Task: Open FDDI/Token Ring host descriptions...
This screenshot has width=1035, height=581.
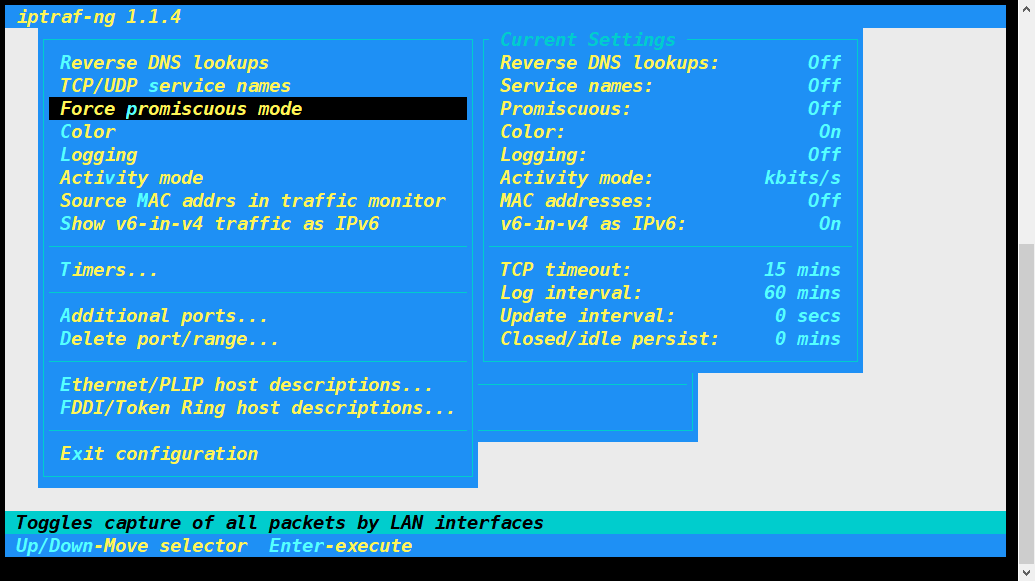Action: point(257,408)
